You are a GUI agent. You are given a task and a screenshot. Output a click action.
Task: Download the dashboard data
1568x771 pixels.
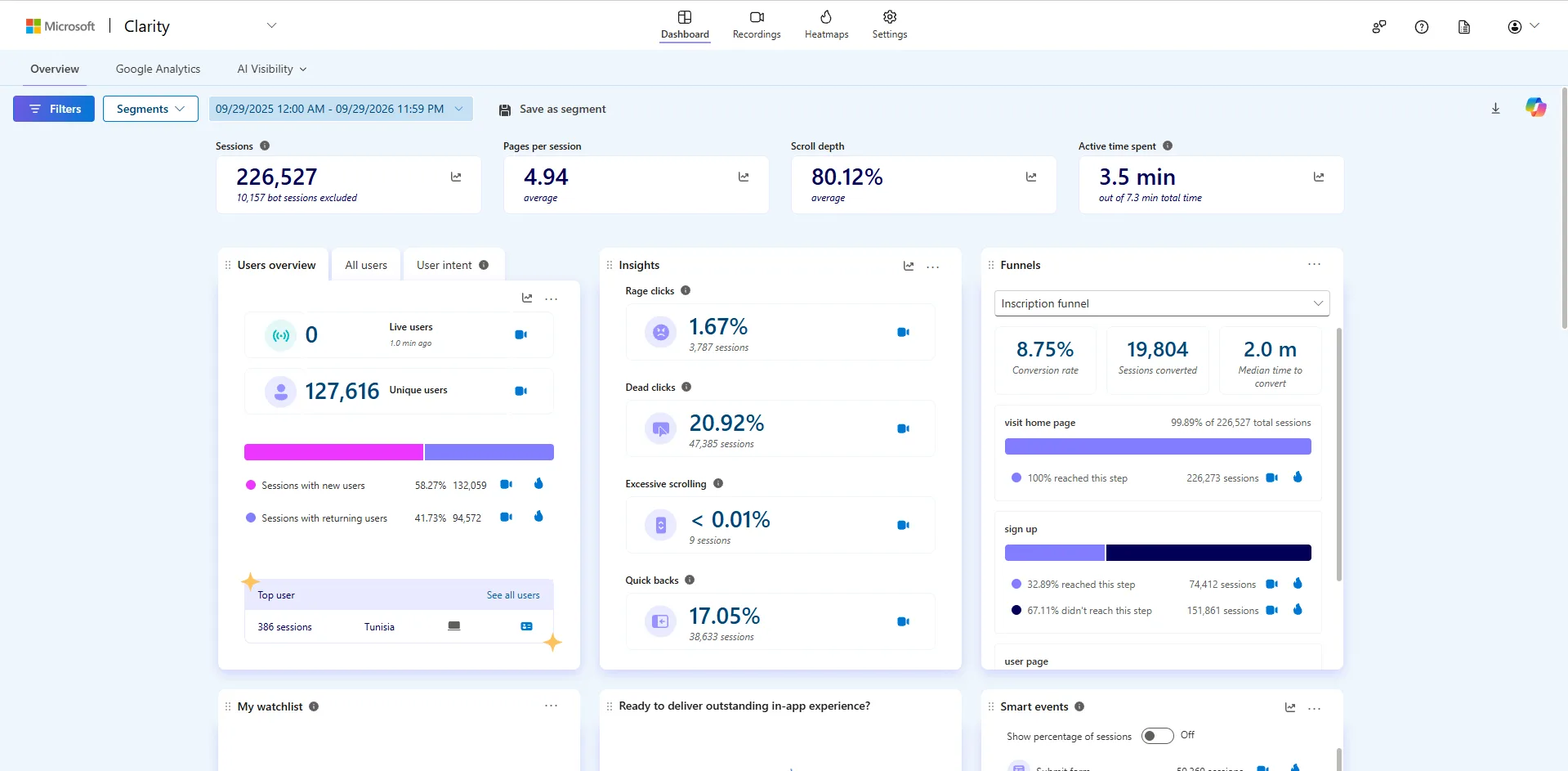click(x=1495, y=109)
